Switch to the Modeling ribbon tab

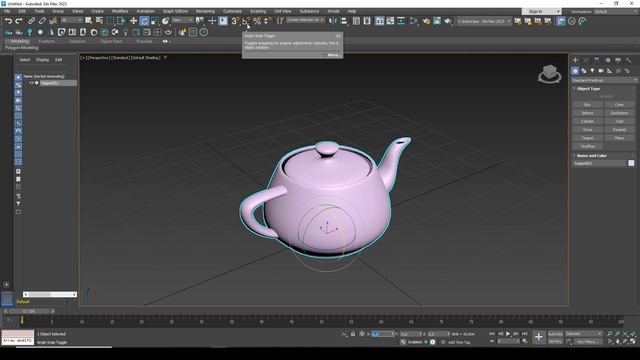pos(19,41)
